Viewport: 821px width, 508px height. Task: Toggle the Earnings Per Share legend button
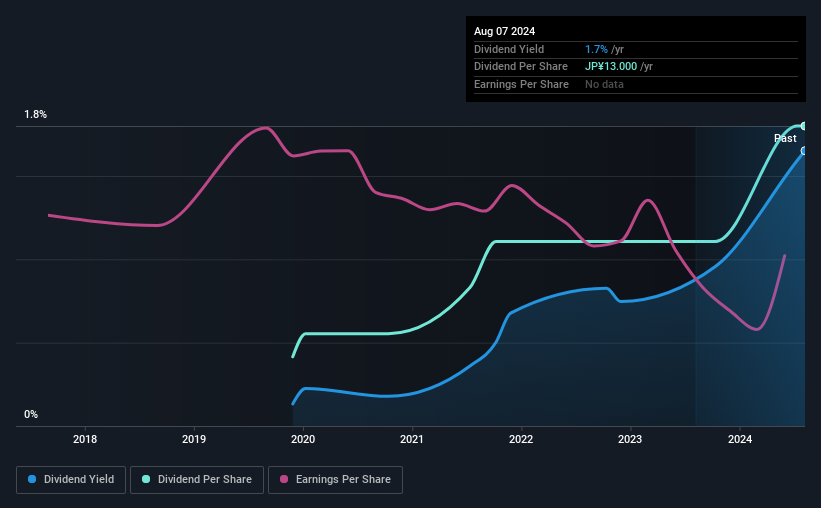coord(335,480)
